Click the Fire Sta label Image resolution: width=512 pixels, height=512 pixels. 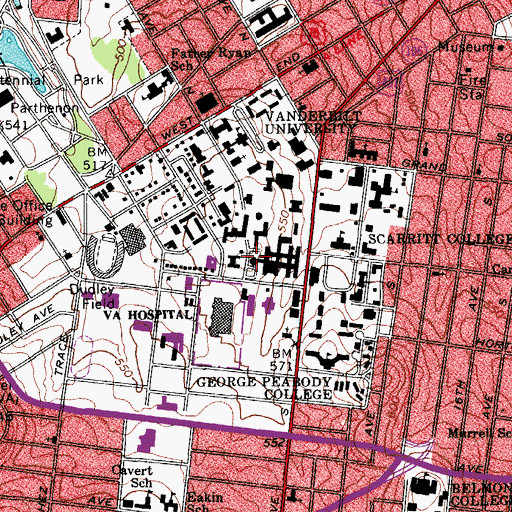[x=472, y=87]
